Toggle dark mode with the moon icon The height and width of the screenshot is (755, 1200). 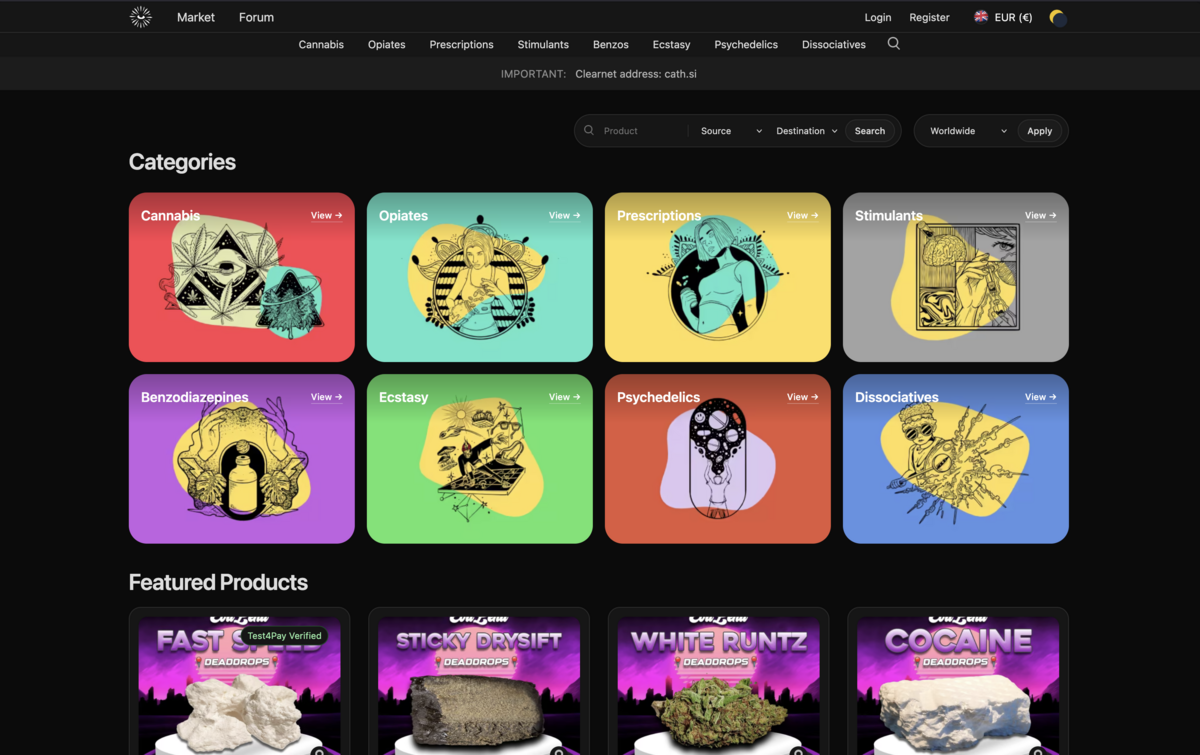click(1057, 17)
